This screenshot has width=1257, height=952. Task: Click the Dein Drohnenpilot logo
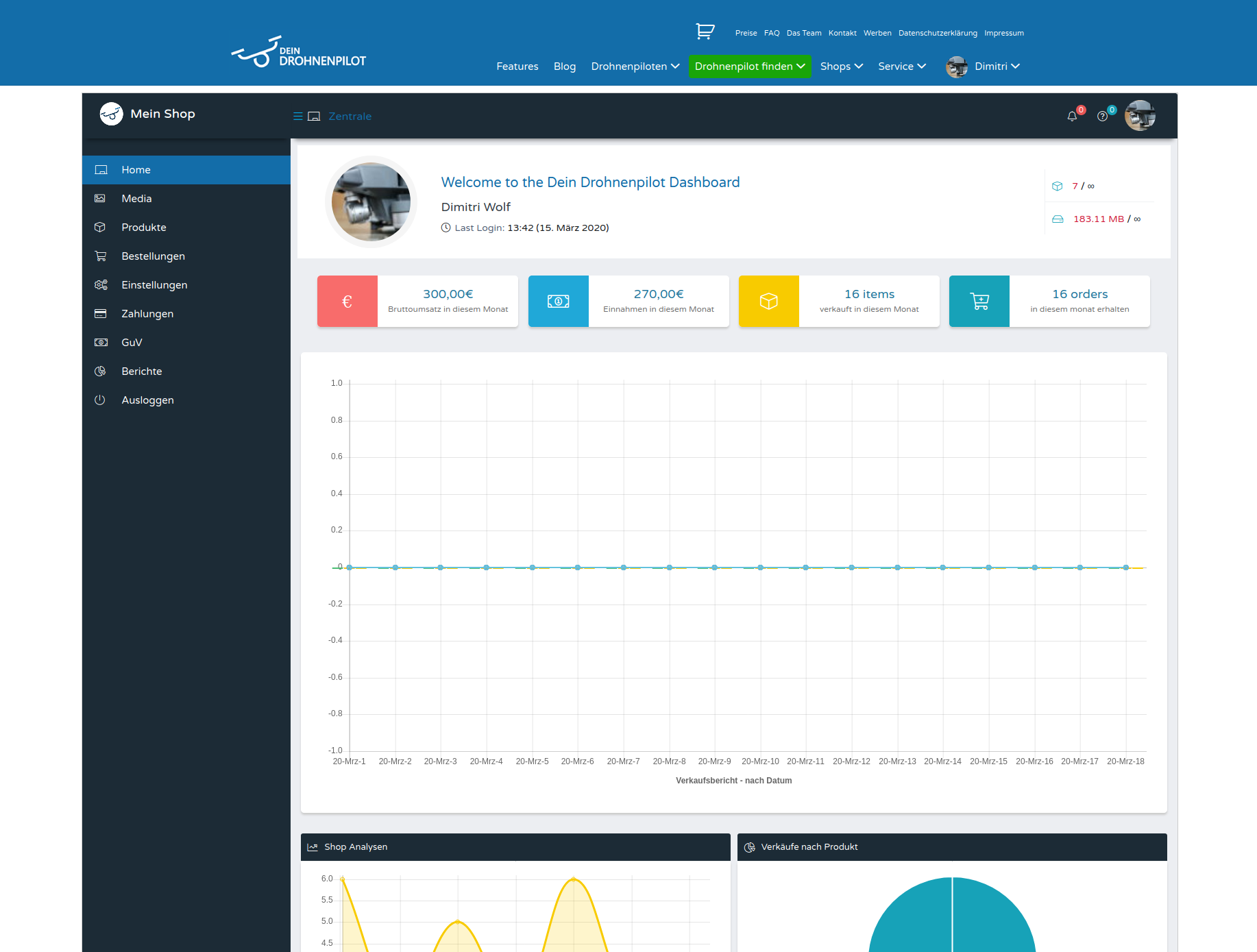click(x=299, y=52)
